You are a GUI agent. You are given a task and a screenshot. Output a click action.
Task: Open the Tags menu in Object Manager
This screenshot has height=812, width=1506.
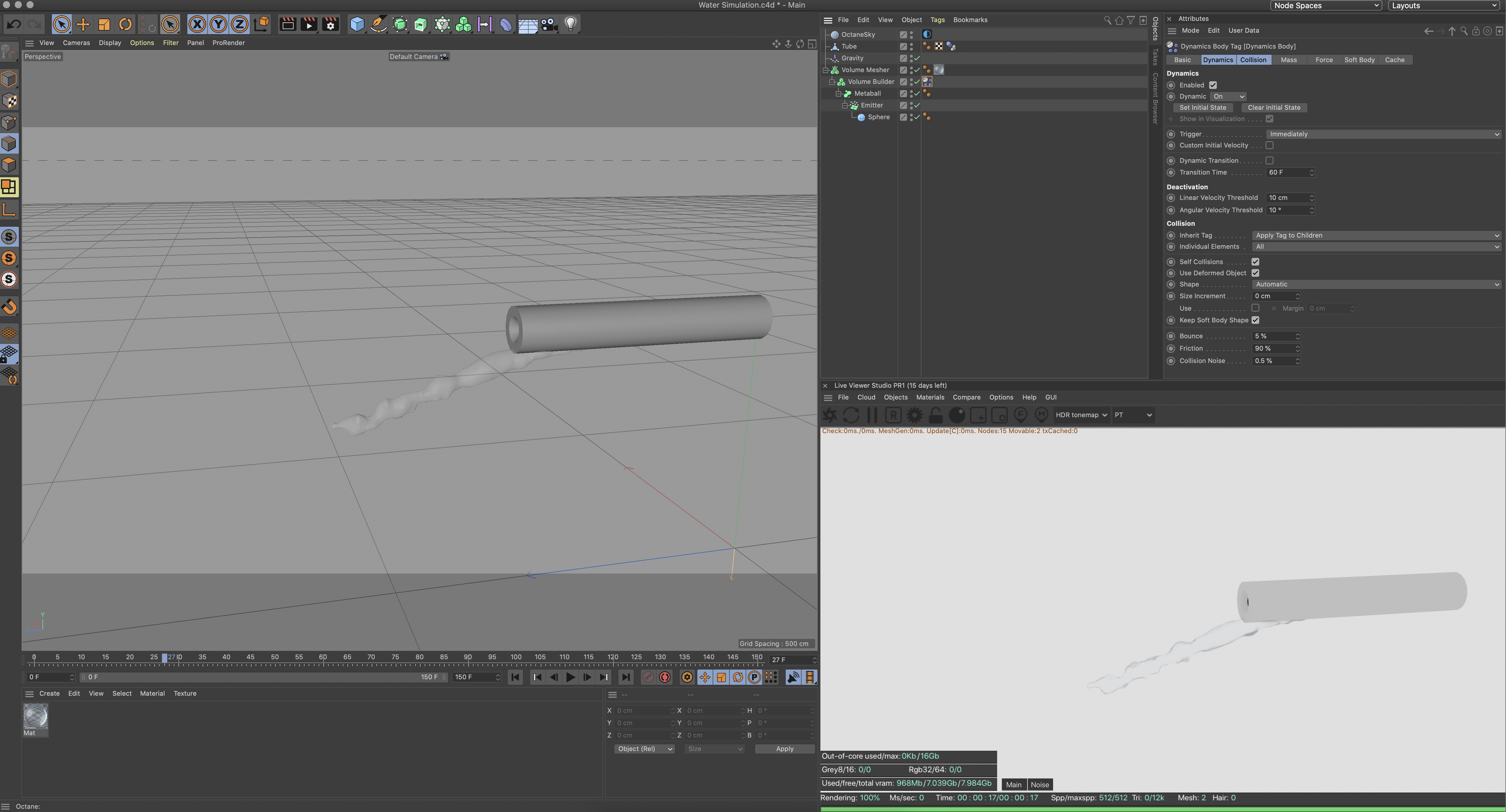point(937,20)
